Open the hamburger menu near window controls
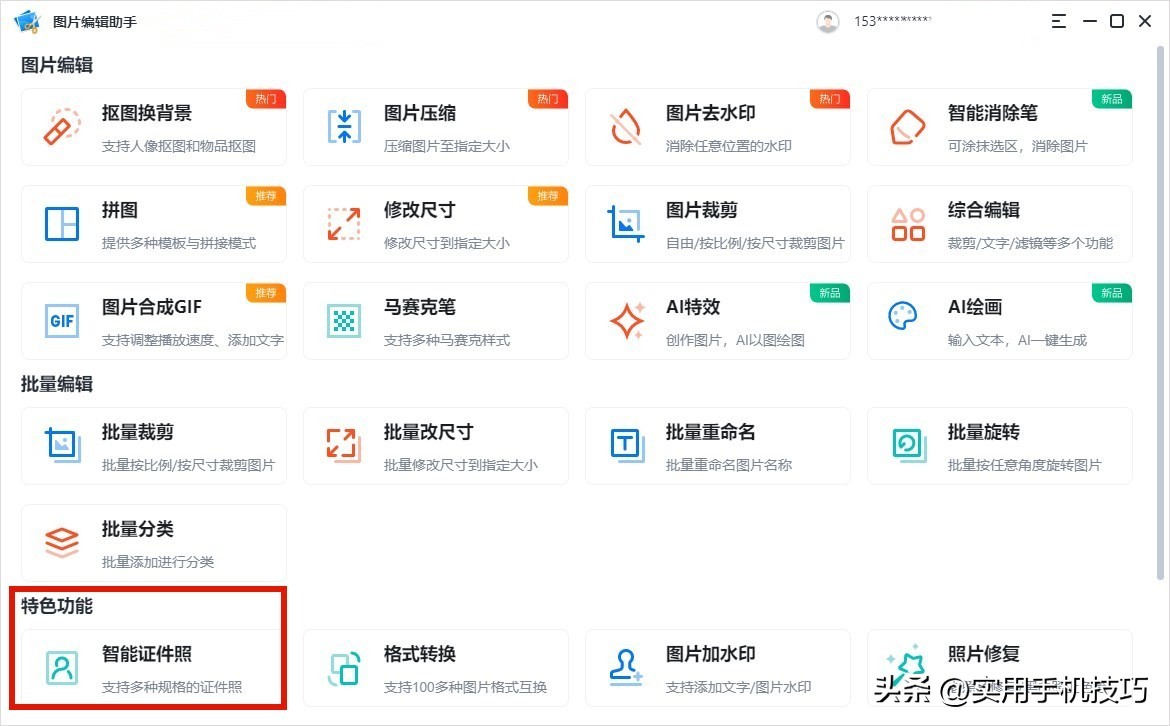The width and height of the screenshot is (1170, 726). click(x=1058, y=20)
